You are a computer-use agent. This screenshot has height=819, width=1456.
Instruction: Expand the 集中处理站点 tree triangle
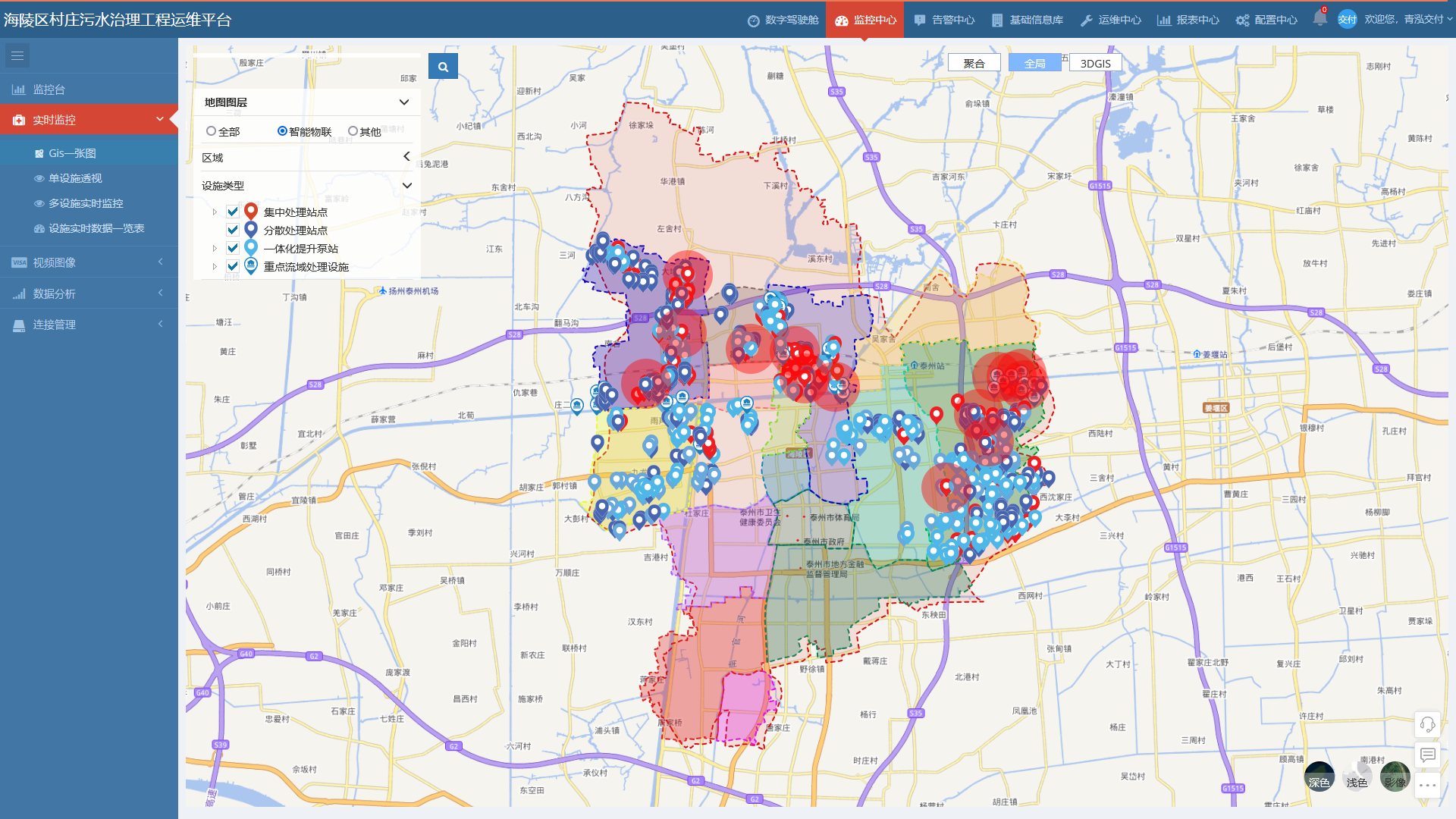click(x=215, y=212)
